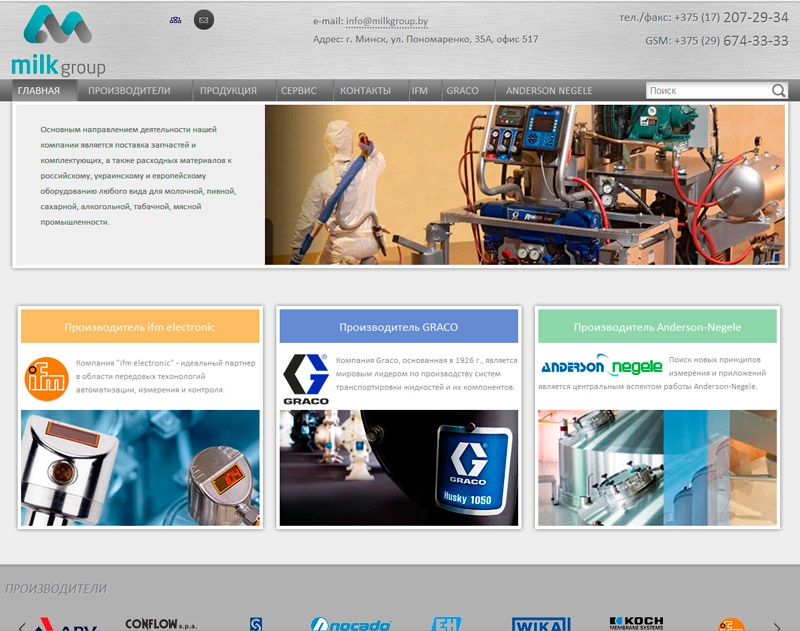Open the ANDERSON NEGELE menu item

pos(549,90)
